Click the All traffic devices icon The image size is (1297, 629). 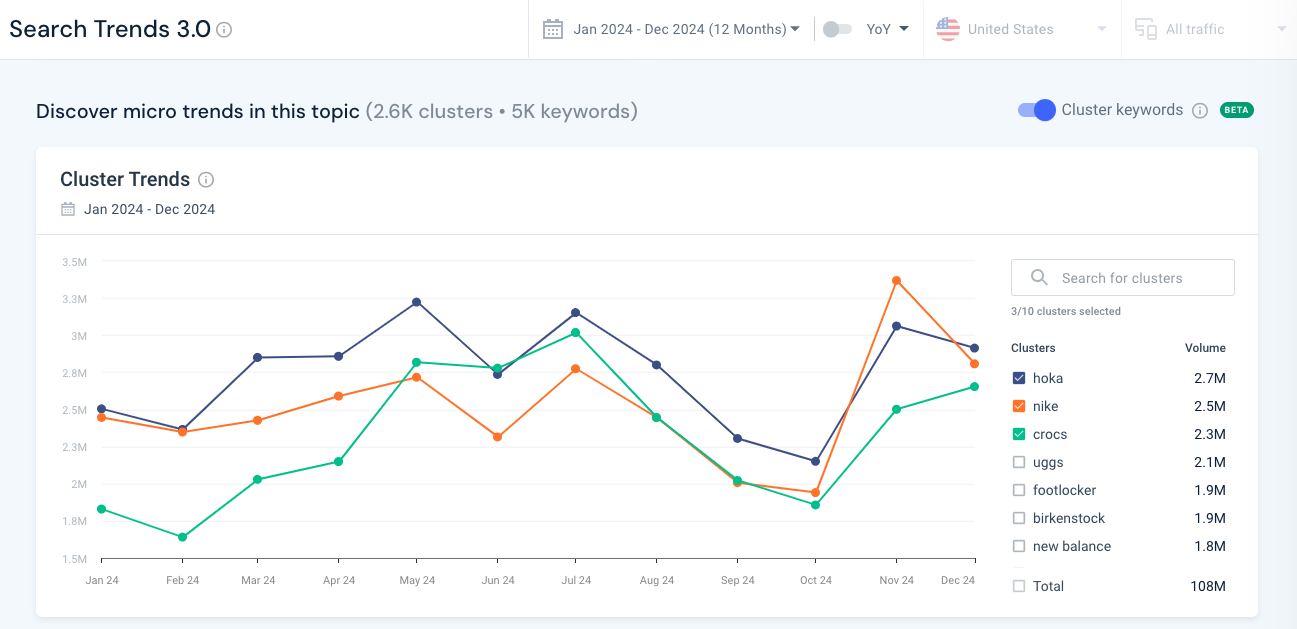pyautogui.click(x=1146, y=29)
